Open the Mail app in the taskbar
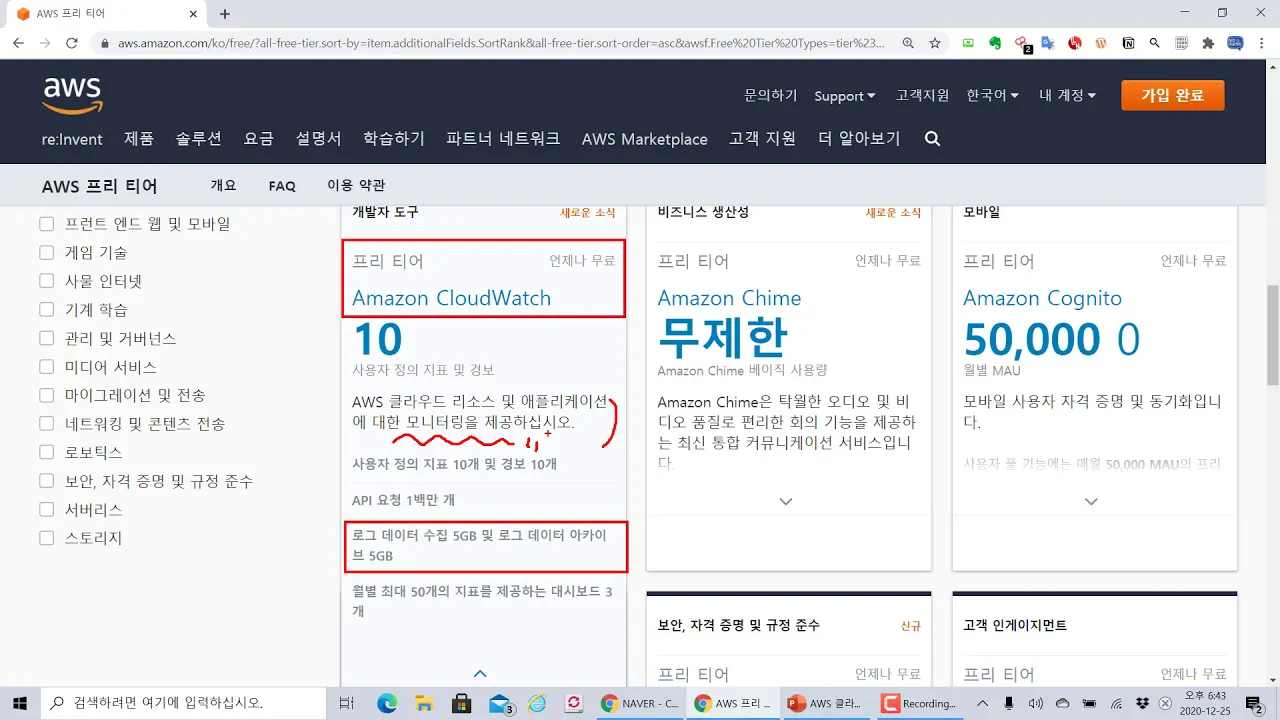This screenshot has width=1280, height=720. (x=500, y=703)
